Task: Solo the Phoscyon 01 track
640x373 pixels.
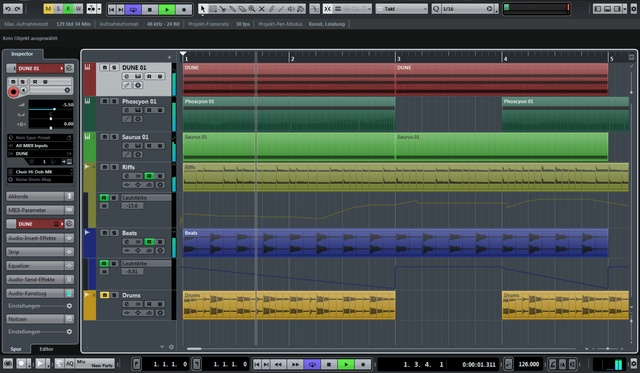Action: coord(114,101)
